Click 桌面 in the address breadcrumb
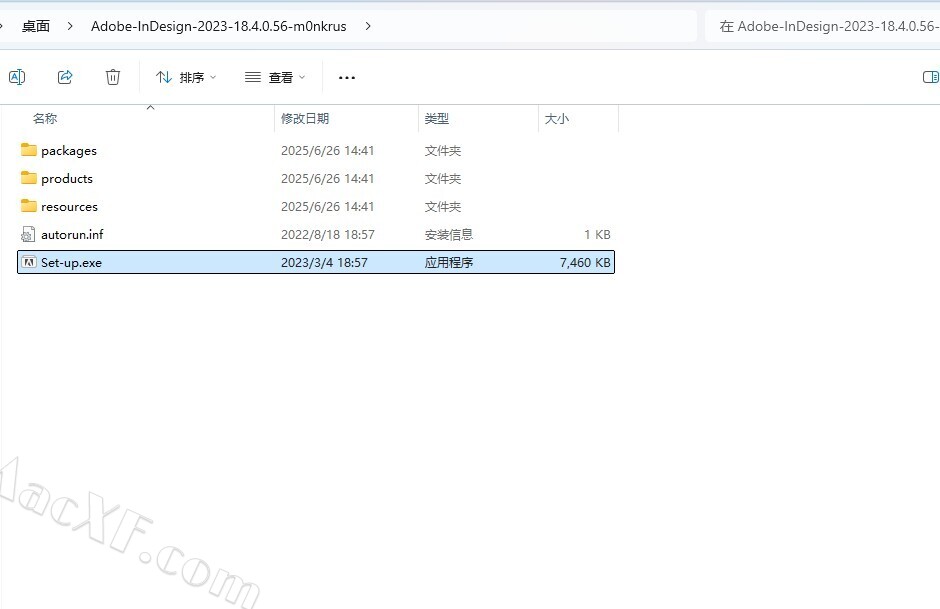The image size is (940, 609). [x=36, y=26]
